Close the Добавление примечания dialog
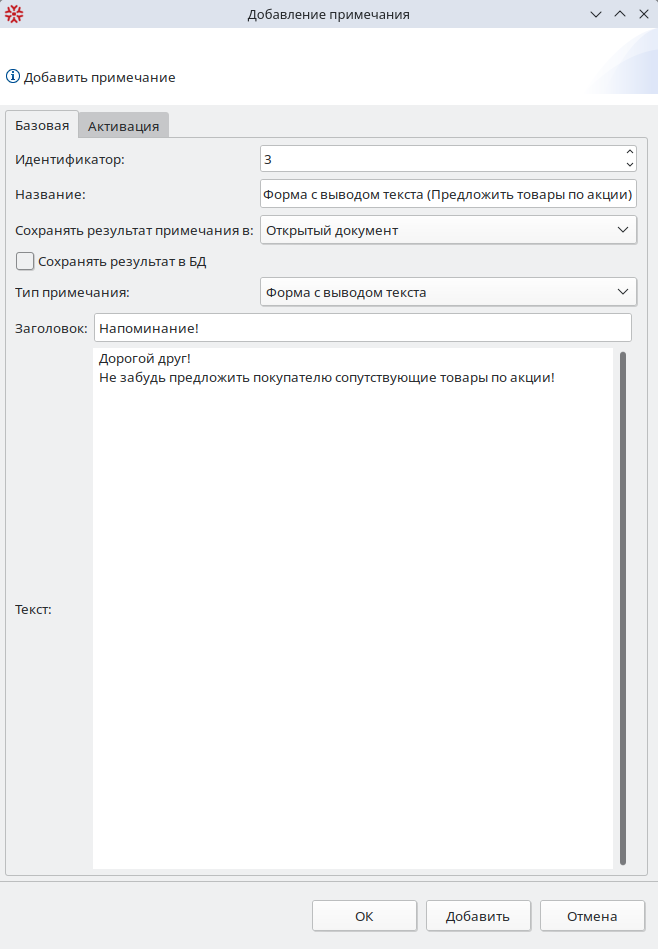This screenshot has height=949, width=658. [x=643, y=14]
